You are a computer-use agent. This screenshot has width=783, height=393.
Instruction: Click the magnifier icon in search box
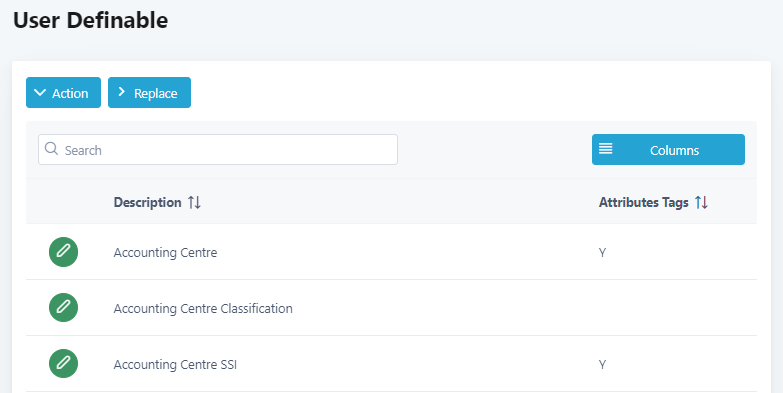coord(51,148)
